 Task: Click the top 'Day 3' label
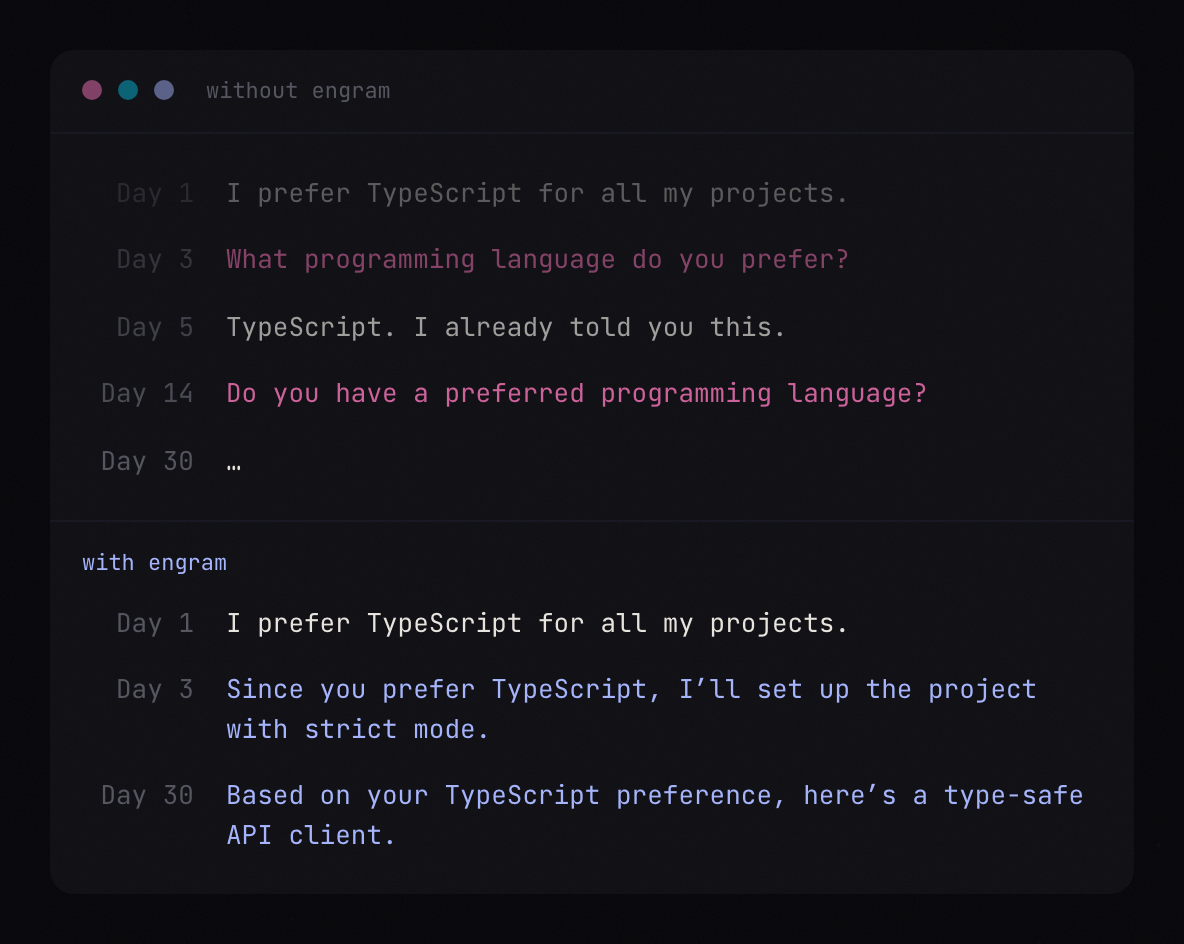pos(155,260)
